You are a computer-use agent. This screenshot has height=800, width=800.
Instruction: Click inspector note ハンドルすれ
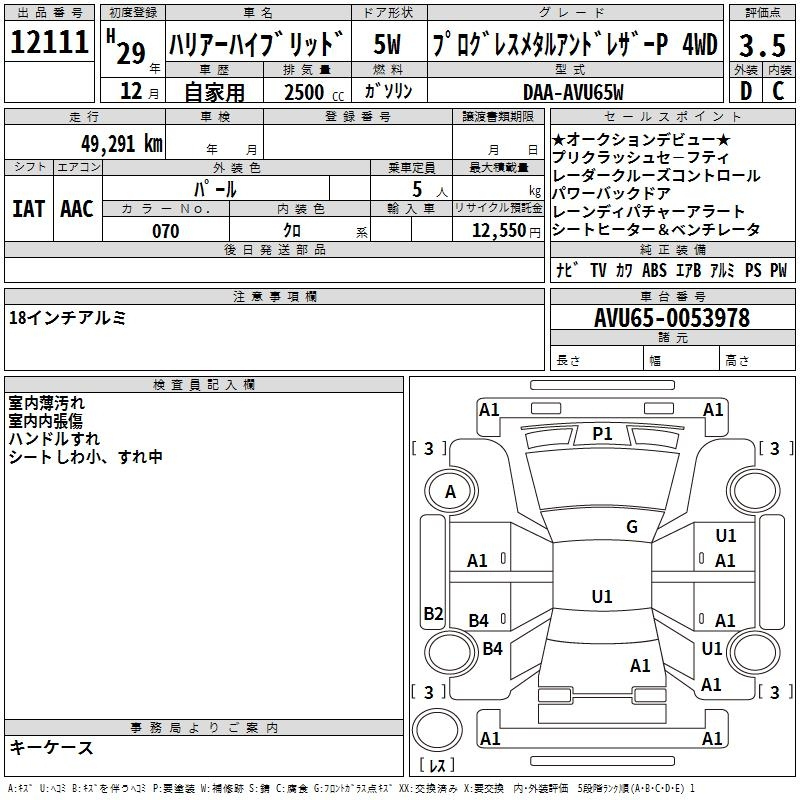pos(54,438)
